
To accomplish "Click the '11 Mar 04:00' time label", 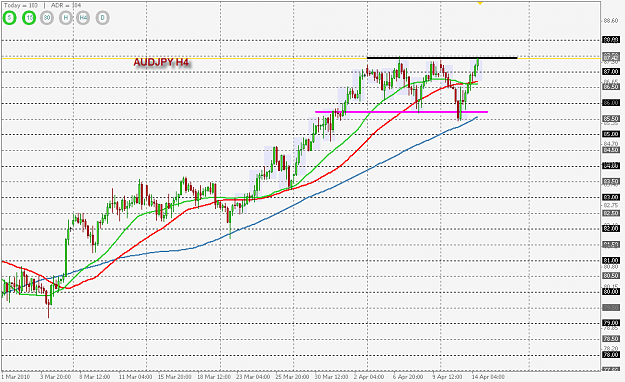I will coord(135,377).
